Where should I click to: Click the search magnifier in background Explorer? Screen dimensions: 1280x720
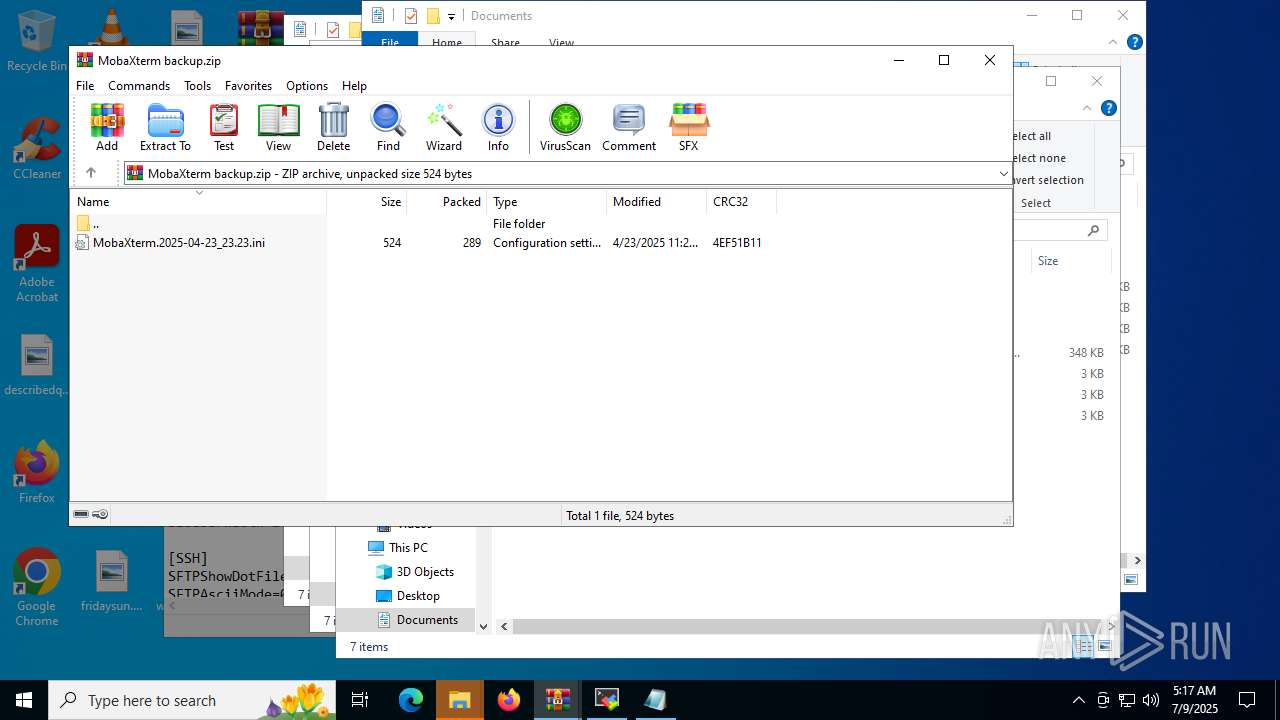point(1093,230)
